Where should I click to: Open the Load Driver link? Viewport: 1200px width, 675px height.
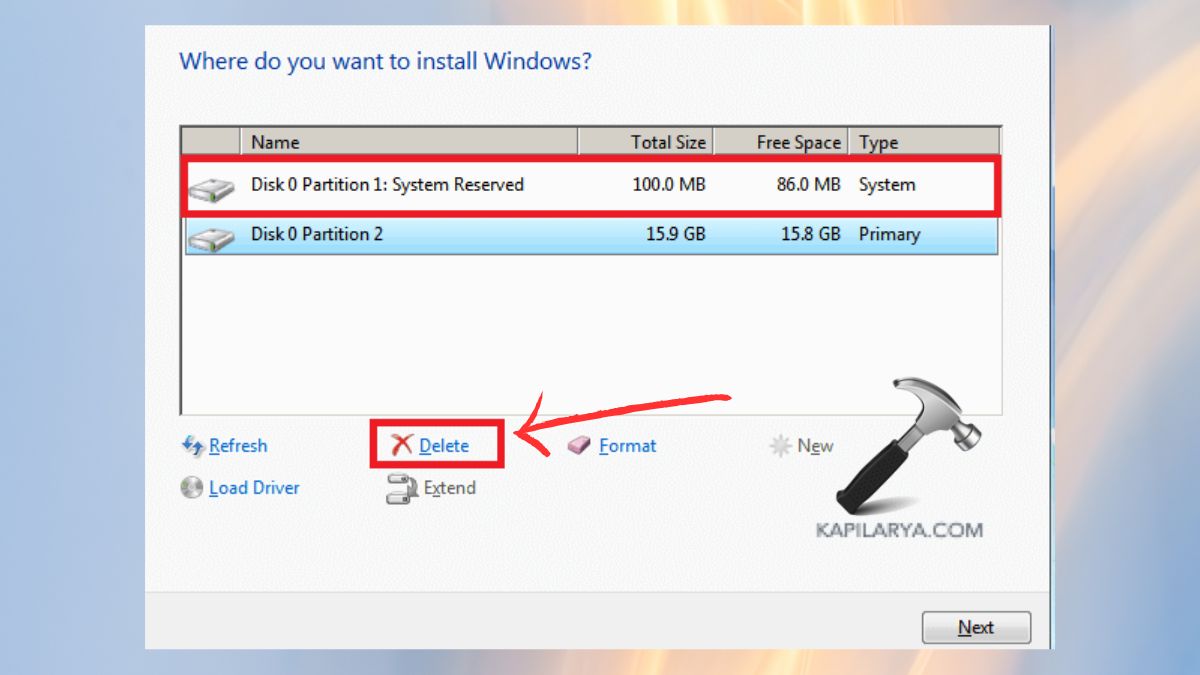(x=254, y=488)
